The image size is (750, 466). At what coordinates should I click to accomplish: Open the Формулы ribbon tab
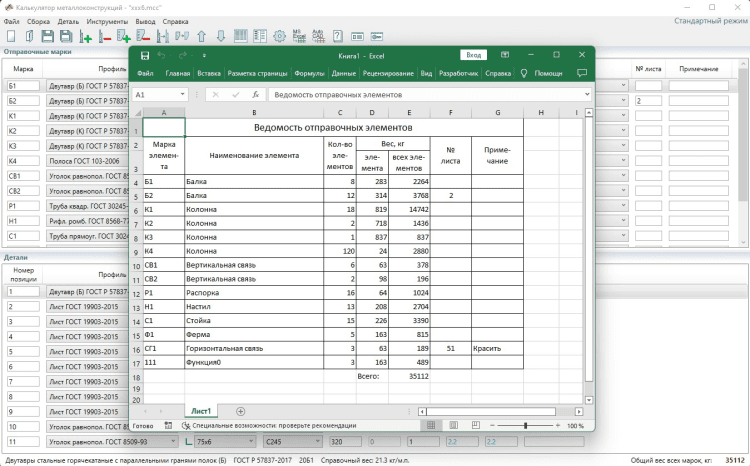[310, 73]
